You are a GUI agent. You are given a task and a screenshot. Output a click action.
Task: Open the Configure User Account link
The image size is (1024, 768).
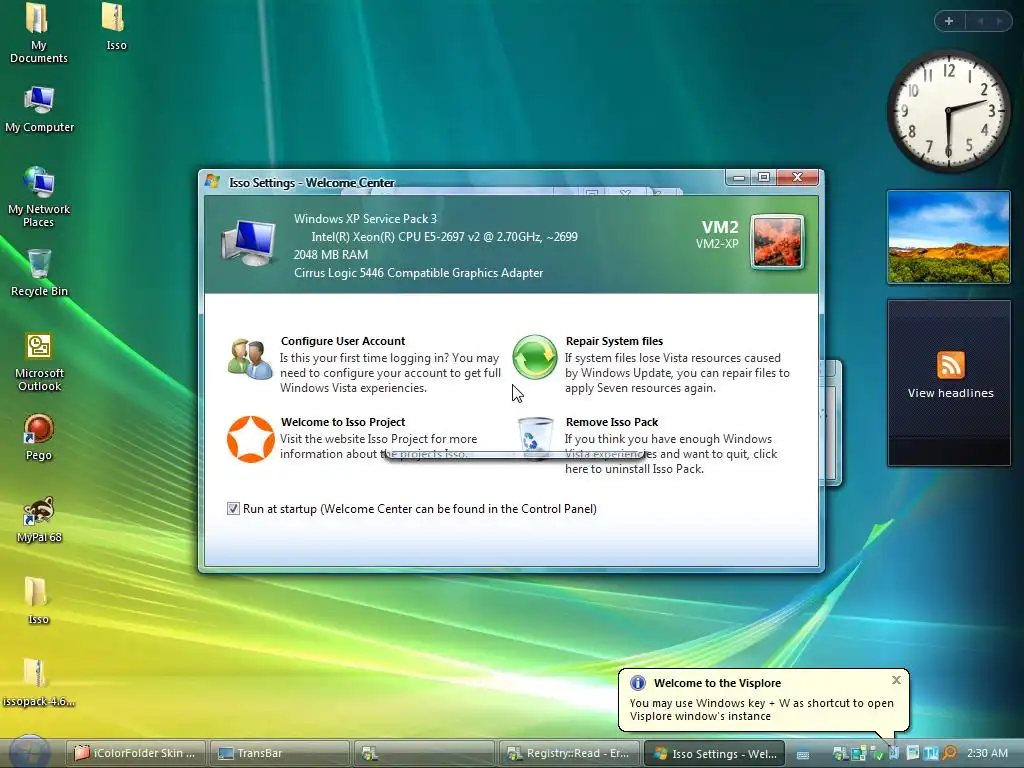(x=343, y=341)
